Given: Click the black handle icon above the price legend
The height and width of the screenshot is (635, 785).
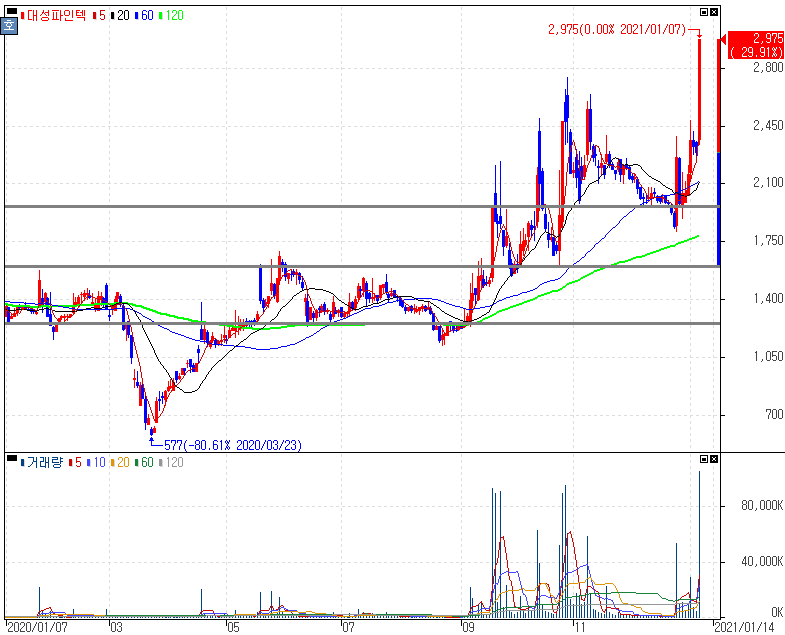Looking at the screenshot, I should [x=11, y=12].
